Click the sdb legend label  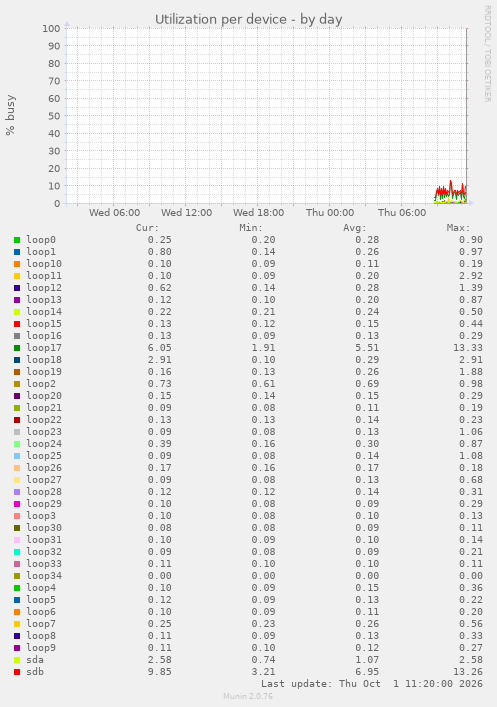point(35,672)
